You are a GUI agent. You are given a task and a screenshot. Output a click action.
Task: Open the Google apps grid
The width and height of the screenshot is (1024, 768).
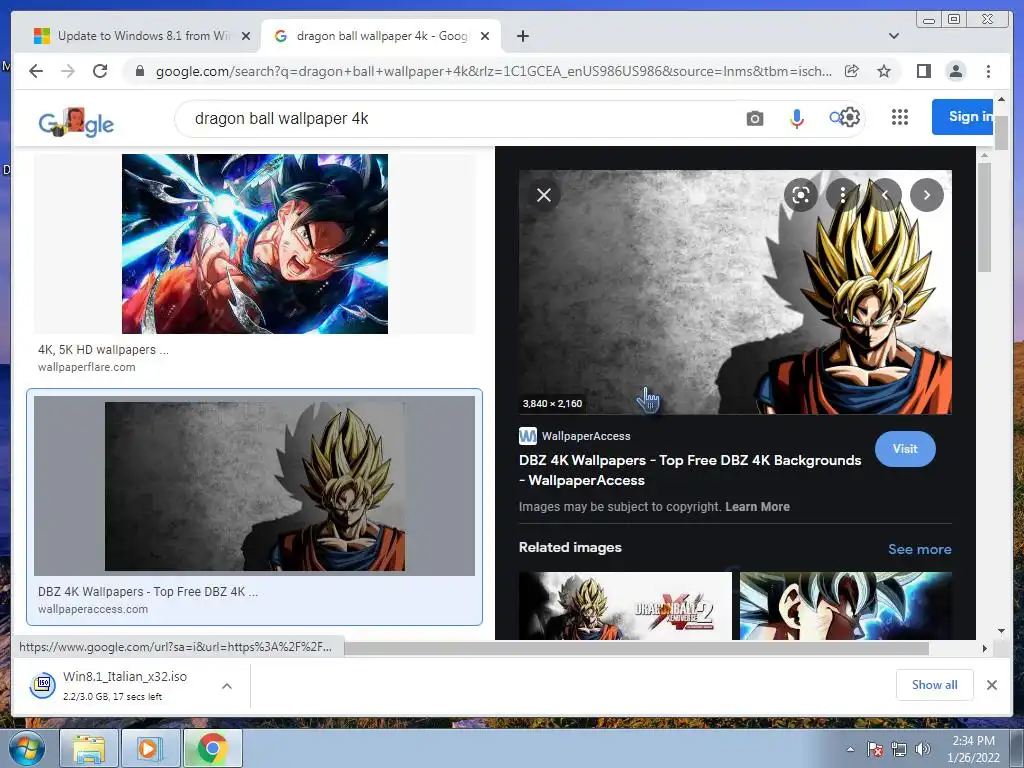(900, 118)
